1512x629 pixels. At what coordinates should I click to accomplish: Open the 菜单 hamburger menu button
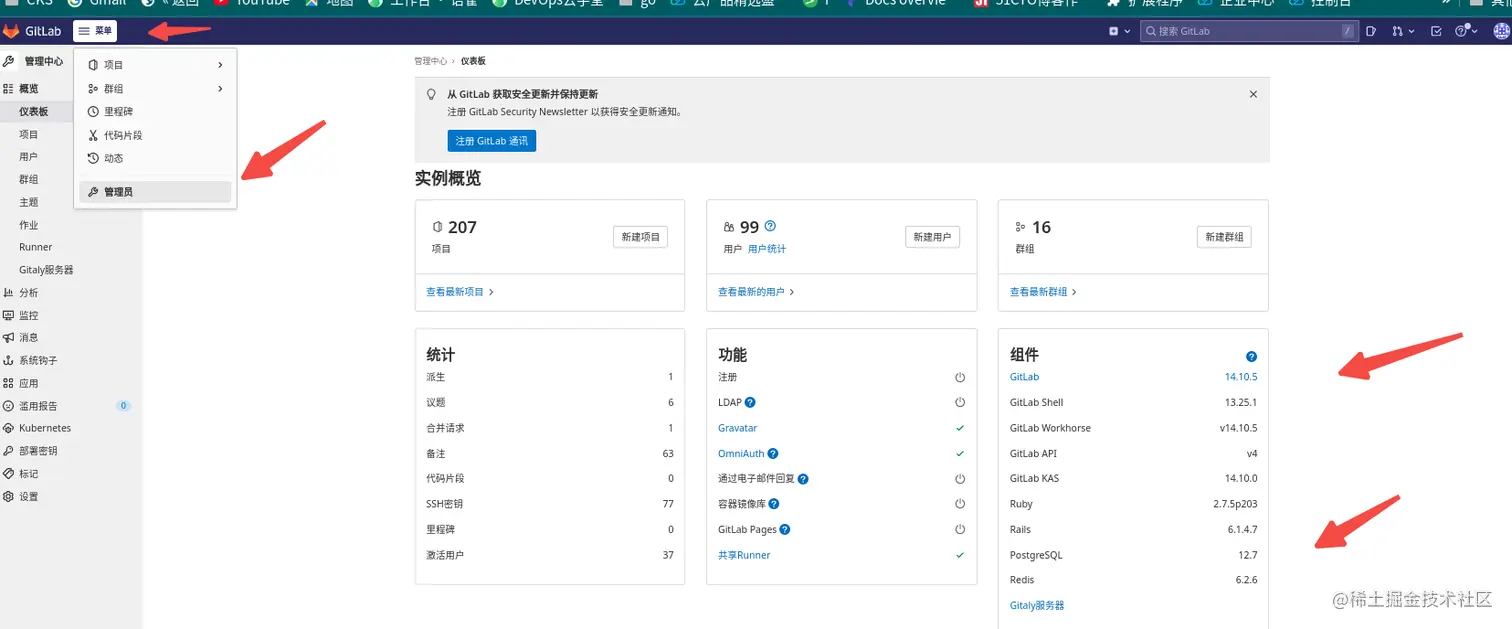(95, 31)
